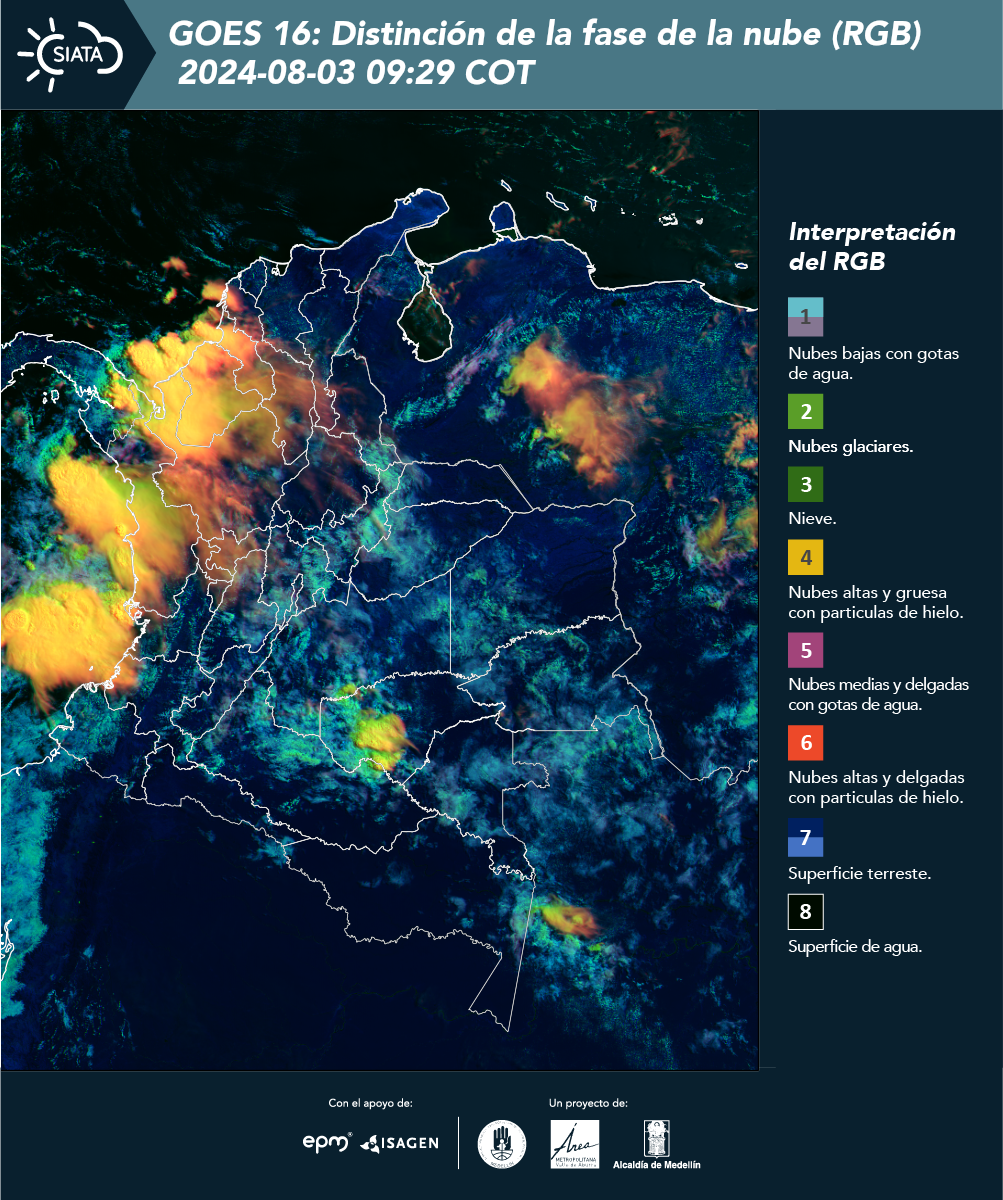
Task: Click the Alcaldía de Medellín logo
Action: click(656, 1144)
